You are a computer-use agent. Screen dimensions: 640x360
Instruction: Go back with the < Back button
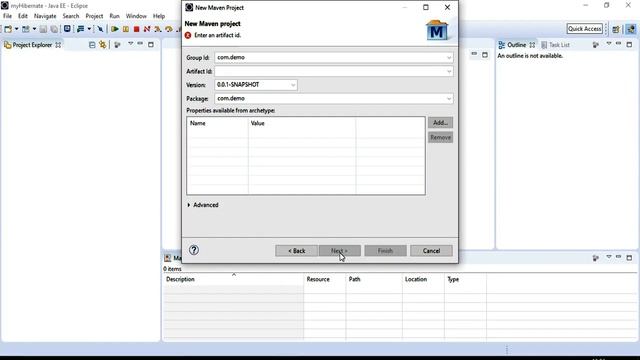pos(296,251)
